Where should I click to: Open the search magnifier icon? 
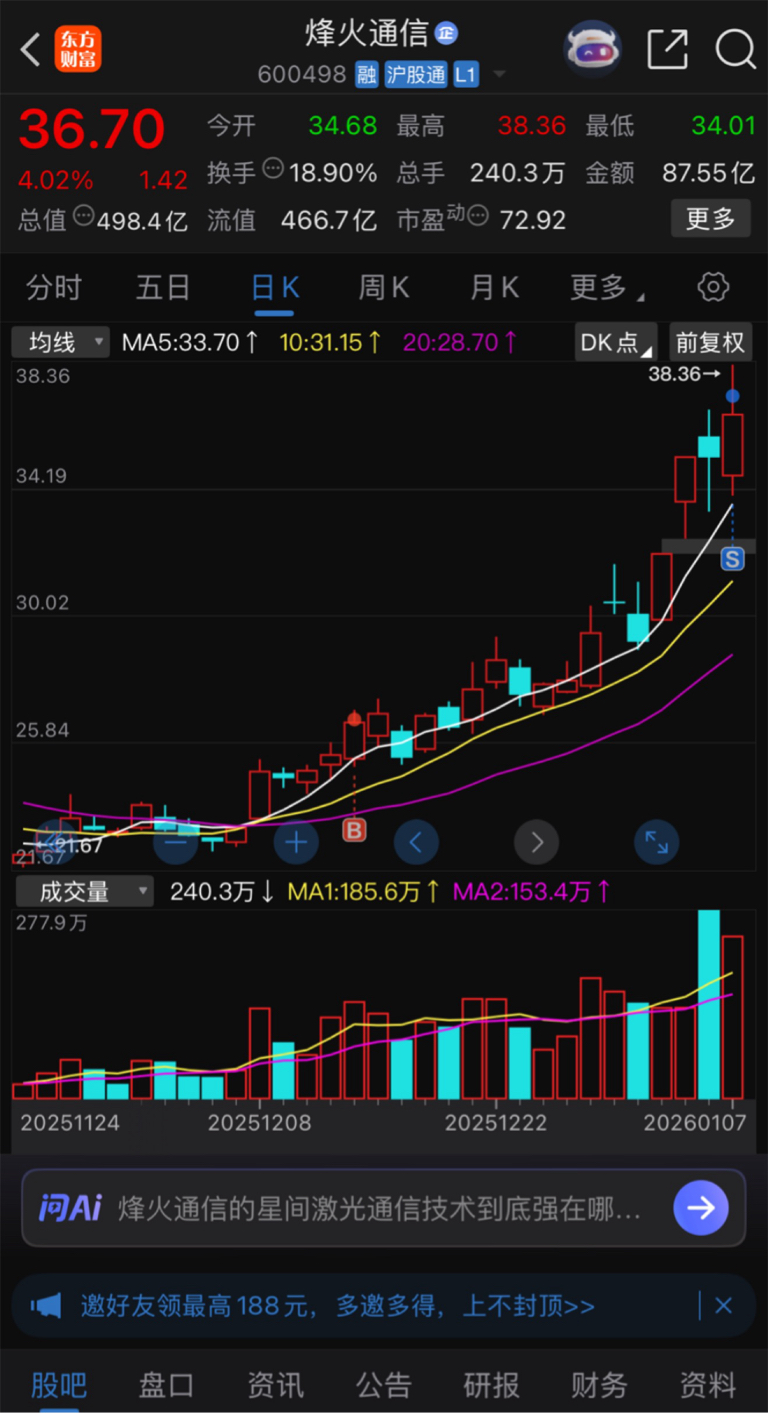click(x=735, y=49)
